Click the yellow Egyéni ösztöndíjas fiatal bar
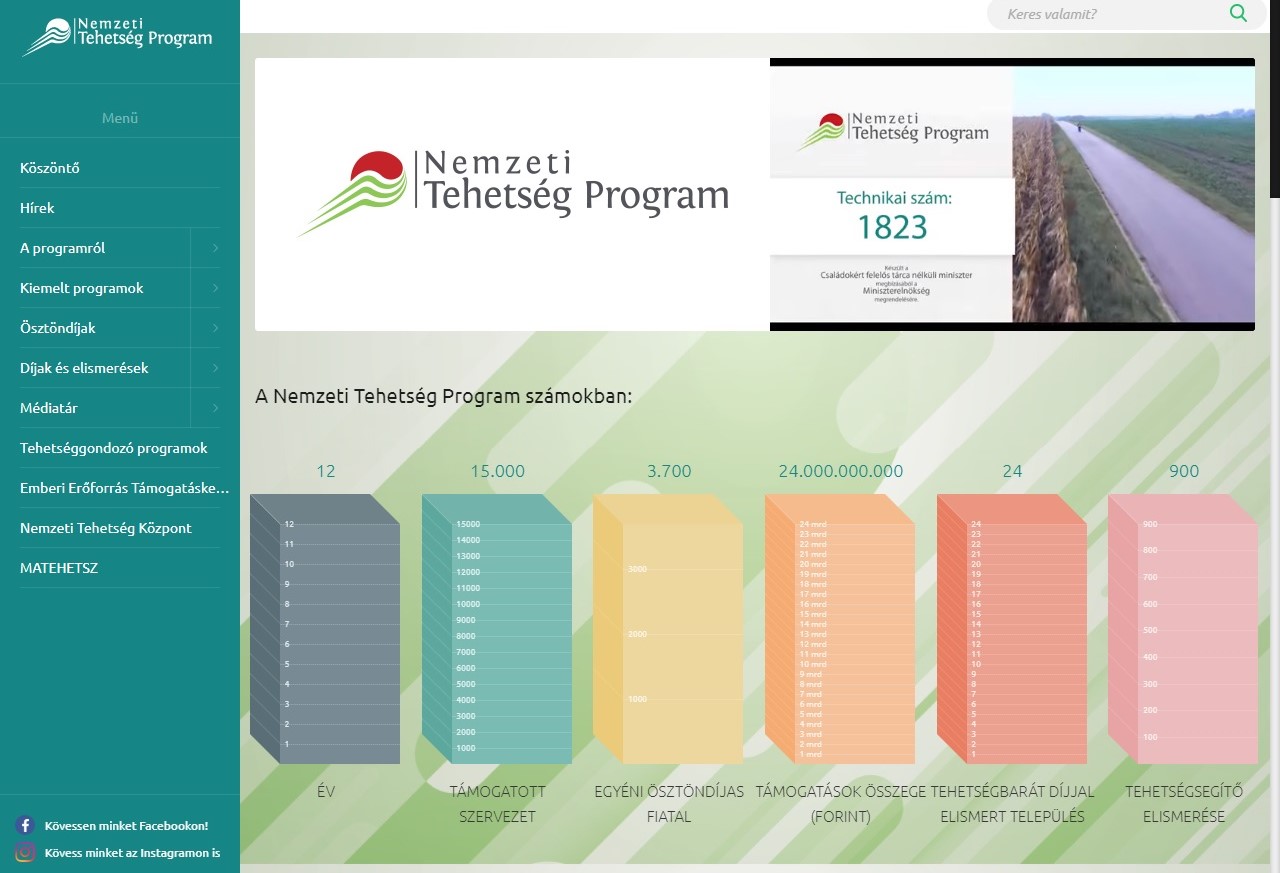Viewport: 1280px width, 873px height. (x=668, y=629)
